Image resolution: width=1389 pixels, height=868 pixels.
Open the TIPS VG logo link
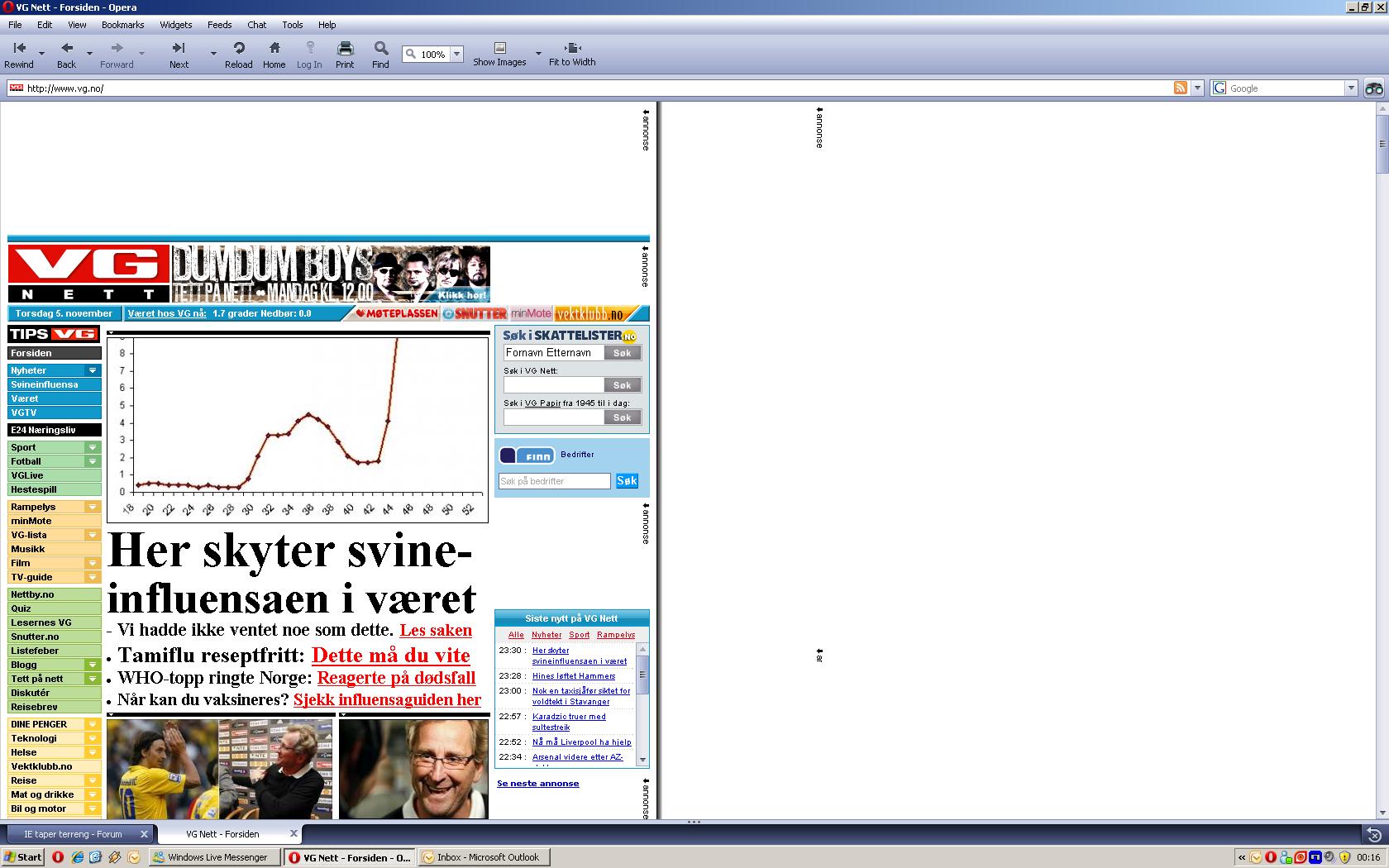54,334
